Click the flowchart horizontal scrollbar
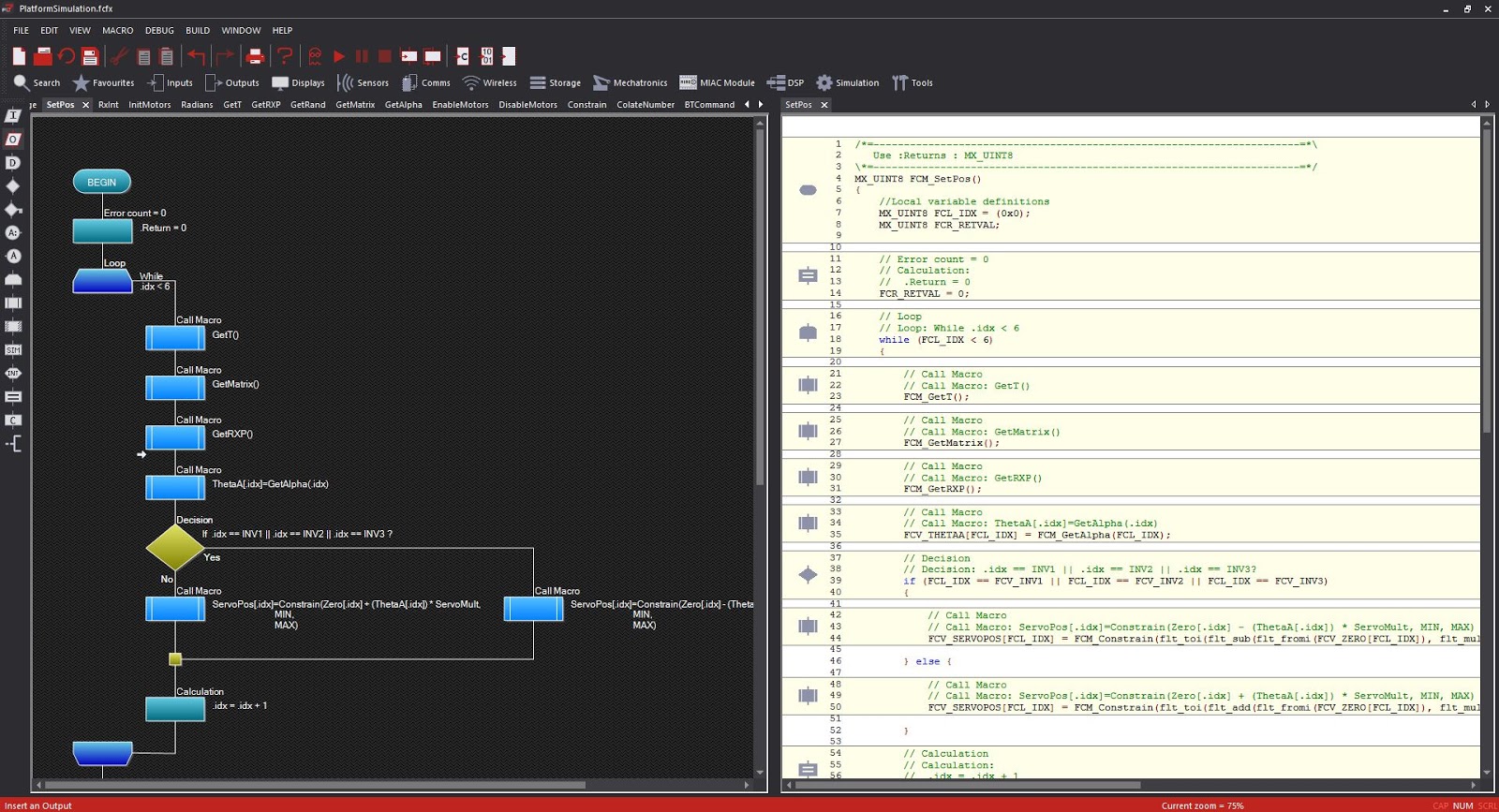Viewport: 1499px width, 812px height. (315, 785)
